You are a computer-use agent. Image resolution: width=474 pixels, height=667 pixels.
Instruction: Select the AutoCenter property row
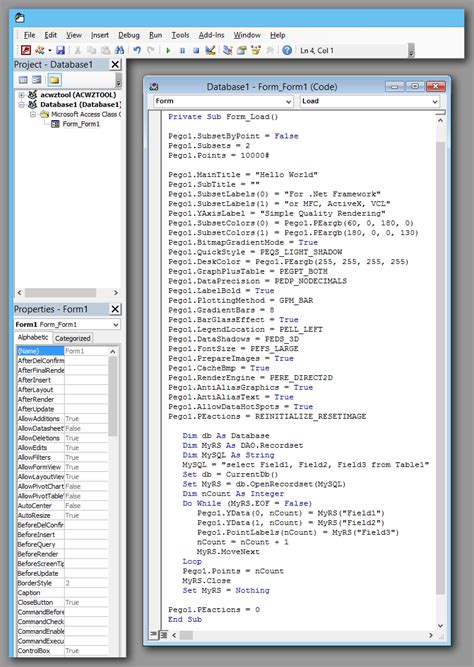pos(63,506)
